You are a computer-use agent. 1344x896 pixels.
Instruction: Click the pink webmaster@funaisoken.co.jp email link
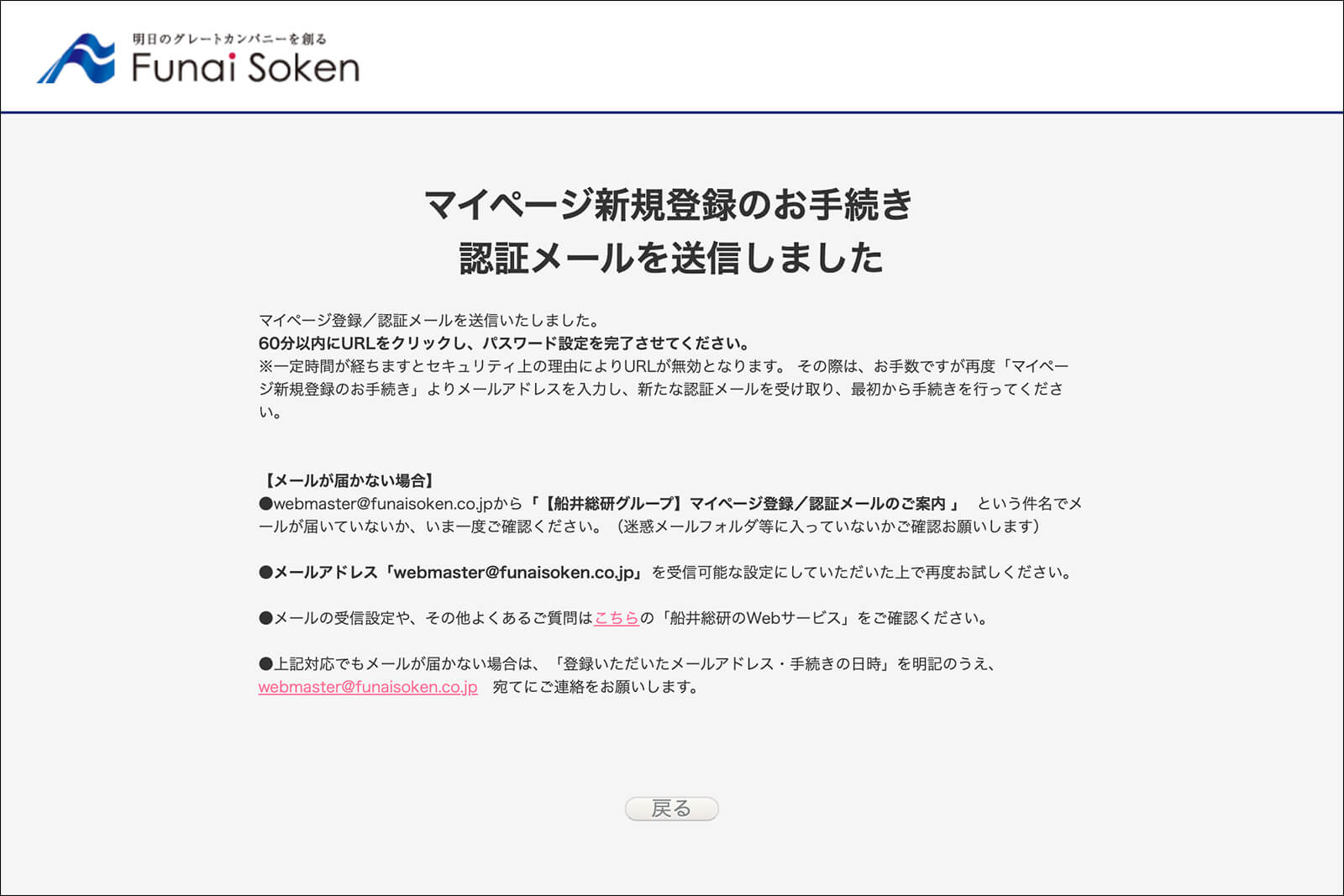368,687
